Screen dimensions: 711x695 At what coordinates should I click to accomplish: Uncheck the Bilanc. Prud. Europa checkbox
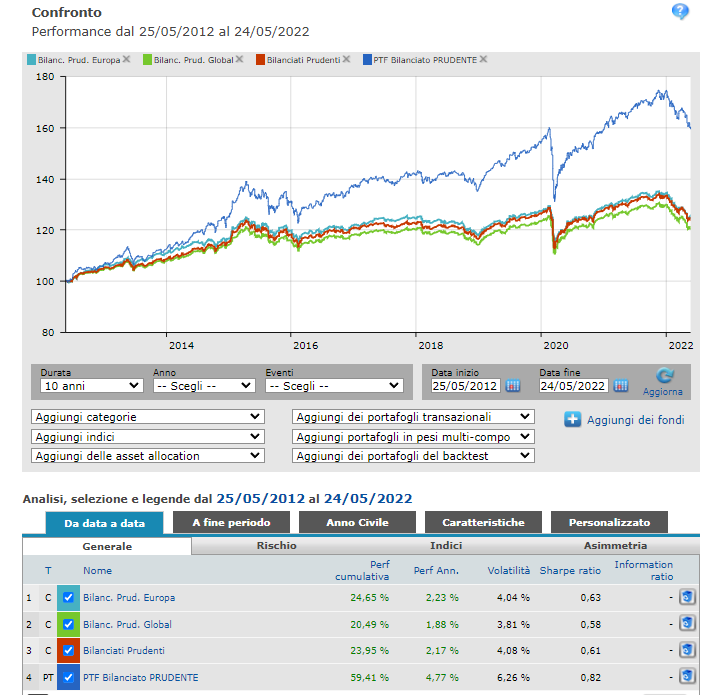[x=68, y=598]
